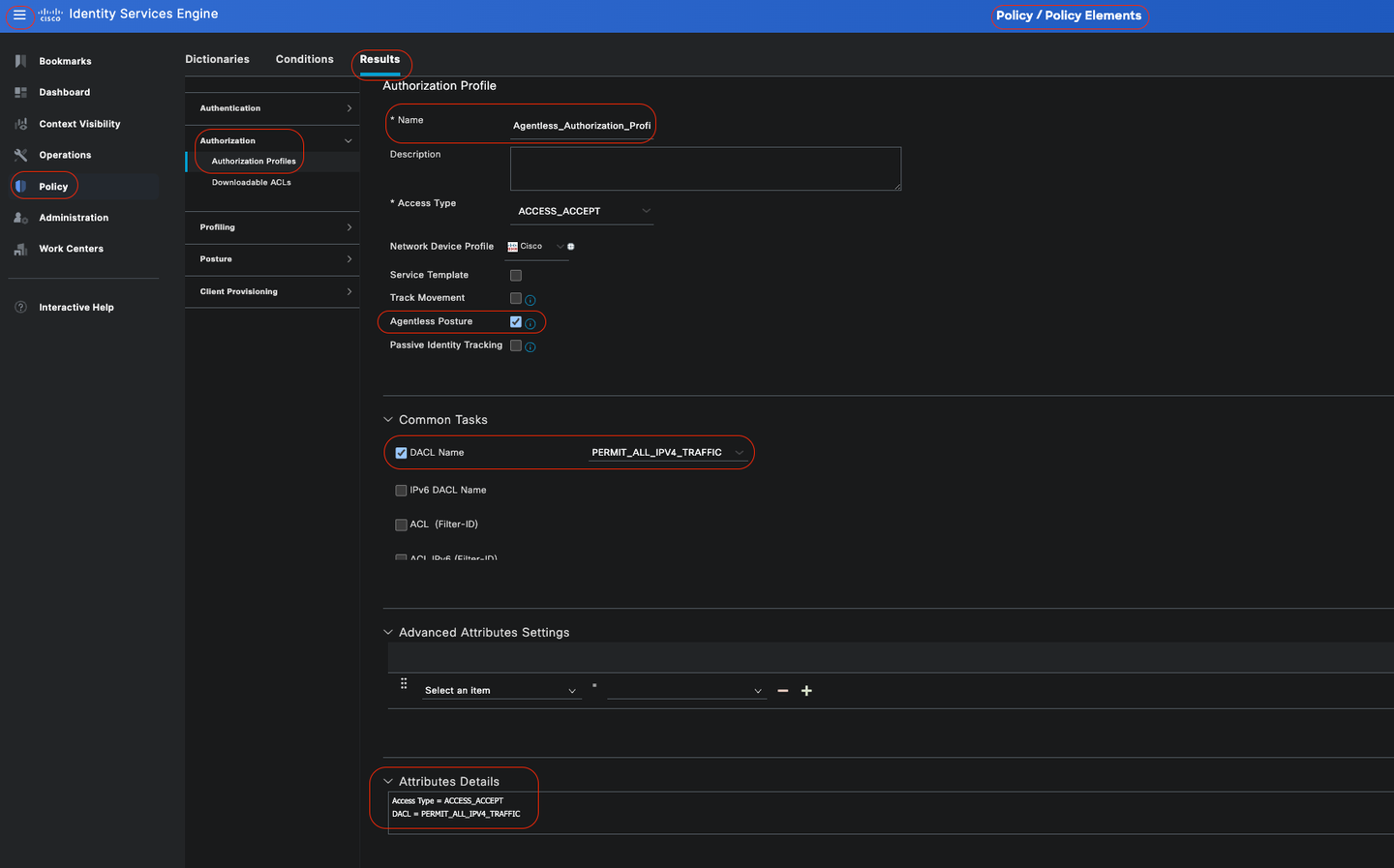
Task: Open the attribute value dropdown
Action: (686, 690)
